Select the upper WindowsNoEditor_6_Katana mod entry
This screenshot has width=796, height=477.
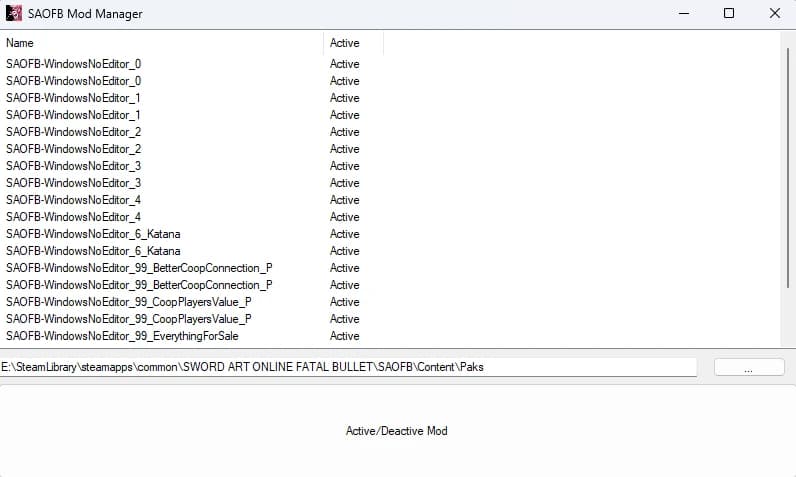tap(93, 234)
